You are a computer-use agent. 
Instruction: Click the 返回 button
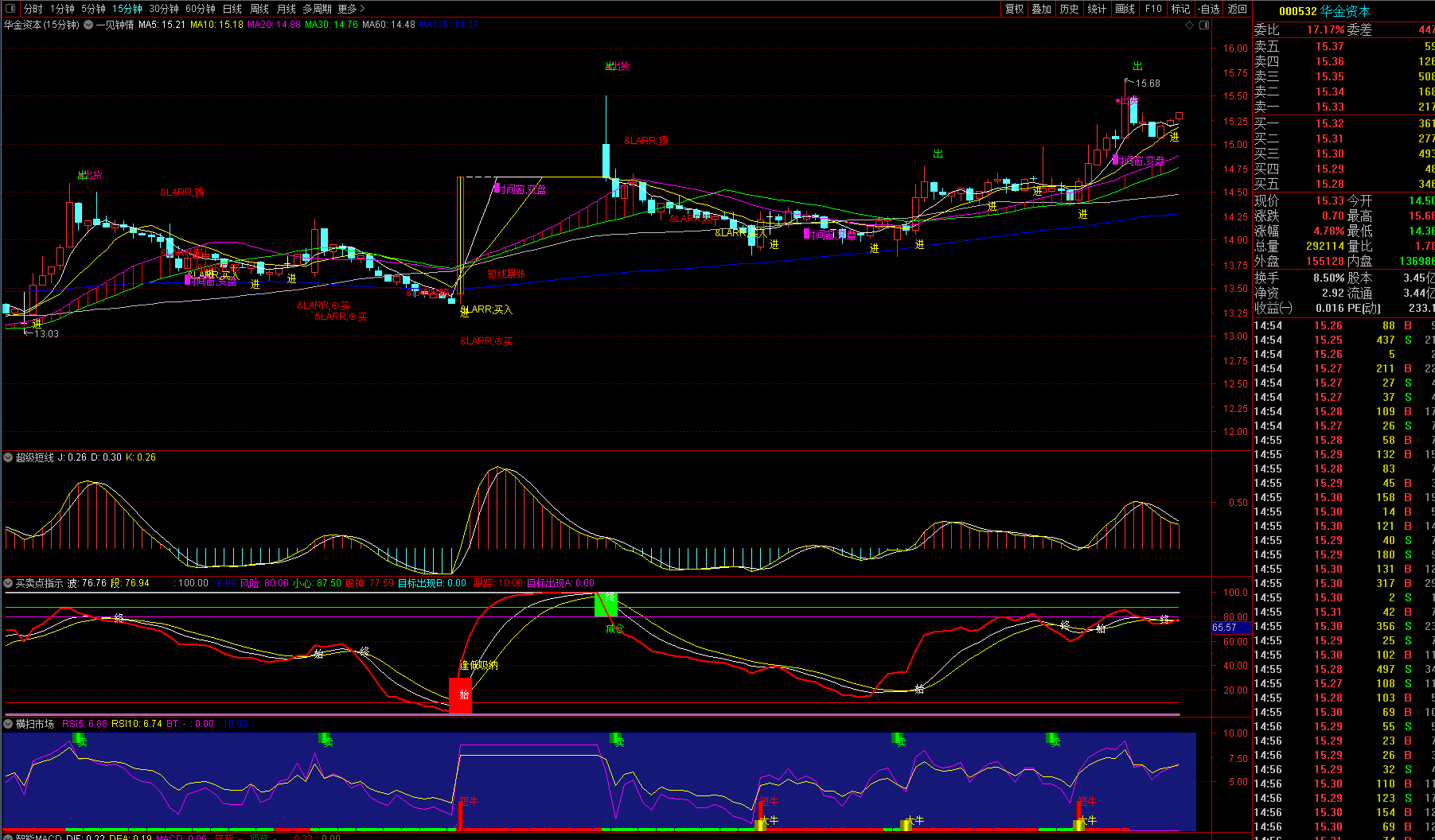1237,9
